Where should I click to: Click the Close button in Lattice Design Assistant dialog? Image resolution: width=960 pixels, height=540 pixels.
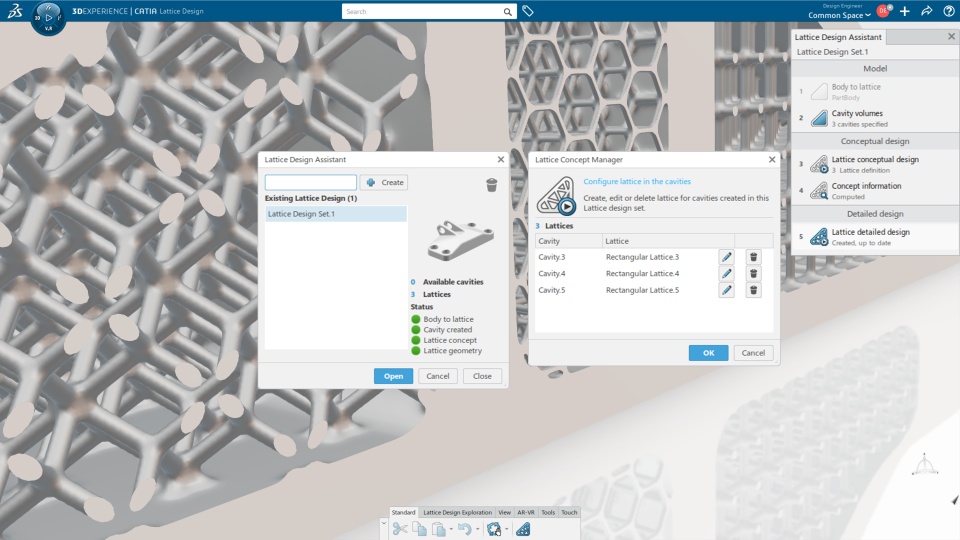click(x=482, y=376)
